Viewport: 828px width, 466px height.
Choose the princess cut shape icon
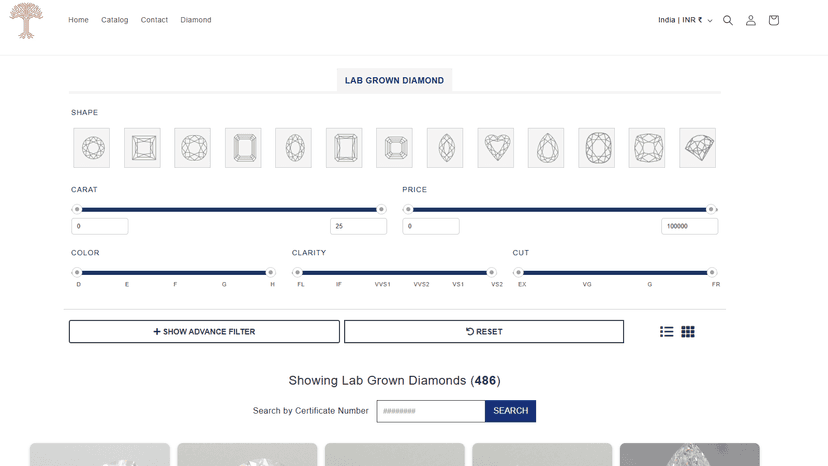(143, 147)
